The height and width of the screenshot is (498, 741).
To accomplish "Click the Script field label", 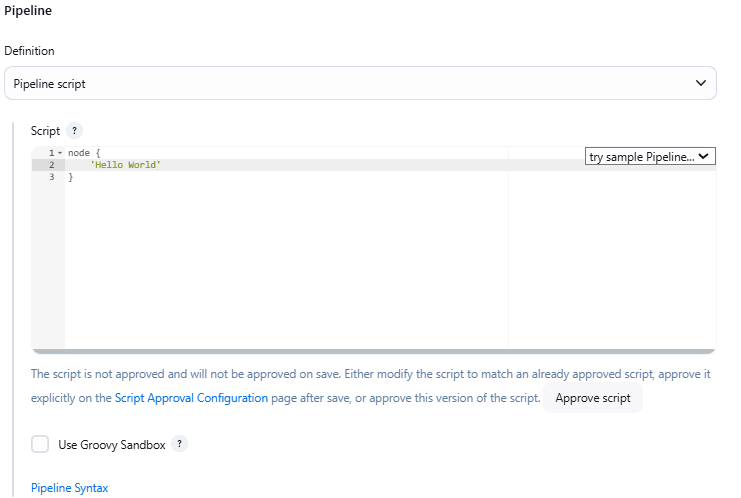I will (46, 131).
